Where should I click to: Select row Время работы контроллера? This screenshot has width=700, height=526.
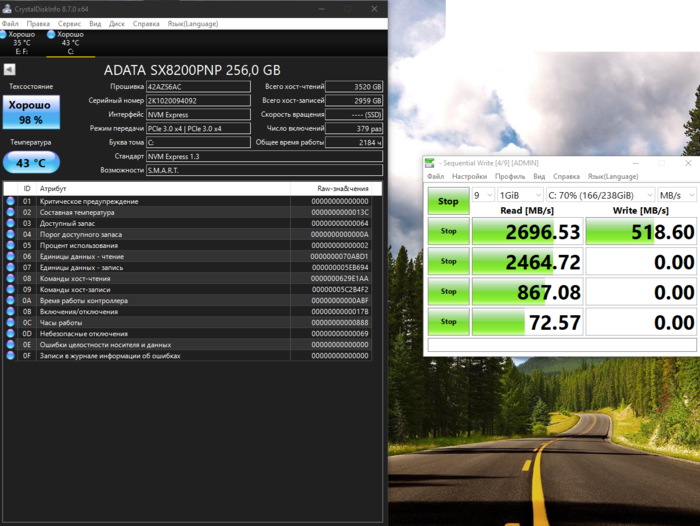pos(187,301)
